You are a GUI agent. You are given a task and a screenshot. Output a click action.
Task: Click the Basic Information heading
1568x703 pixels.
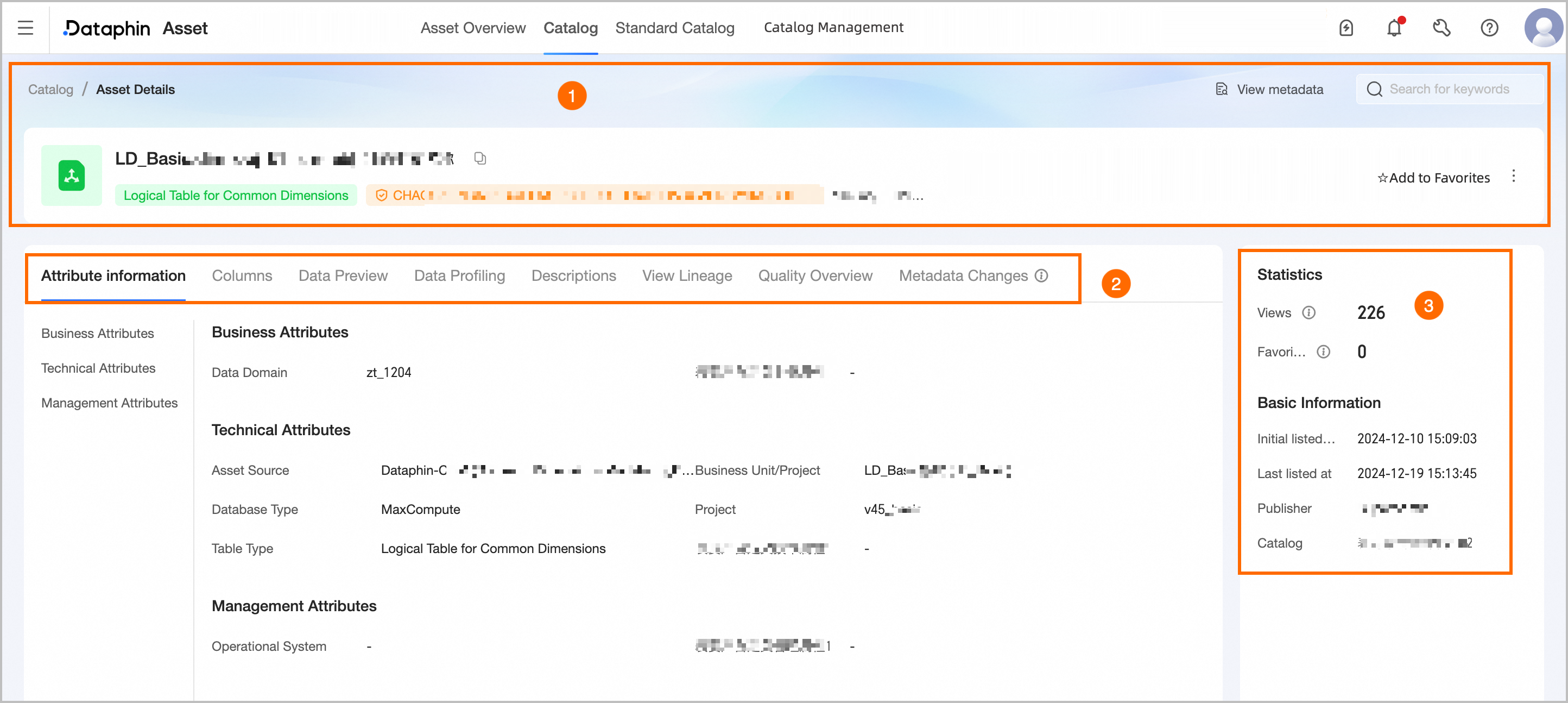[x=1318, y=403]
